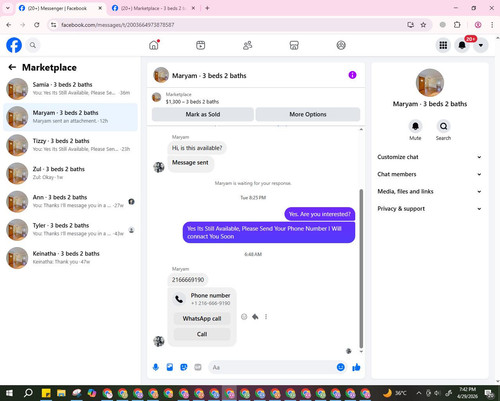This screenshot has height=401, width=500.
Task: Open the browser extensions puzzle icon
Action: click(457, 25)
